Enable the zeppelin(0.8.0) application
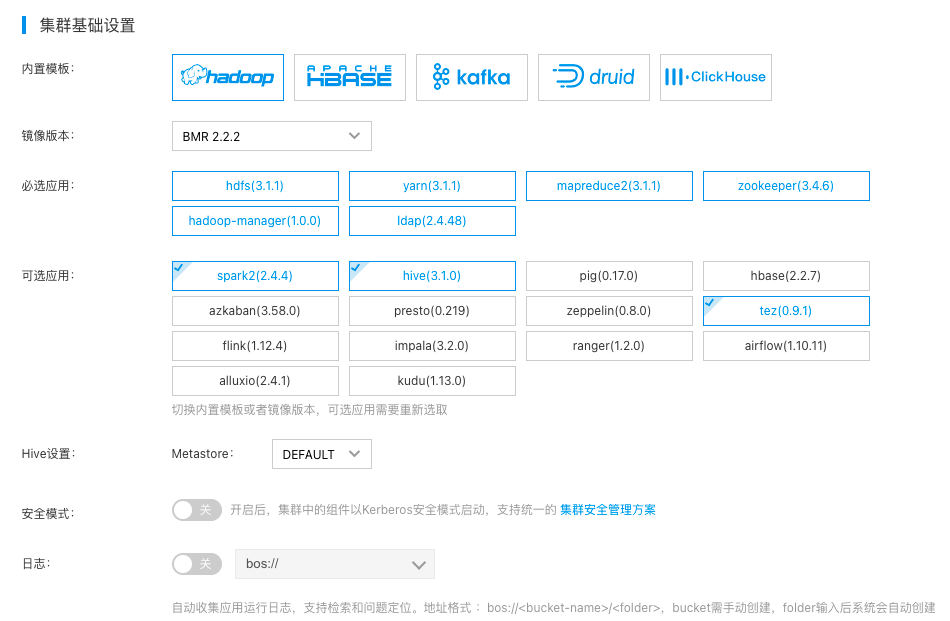950x621 pixels. pyautogui.click(x=609, y=311)
